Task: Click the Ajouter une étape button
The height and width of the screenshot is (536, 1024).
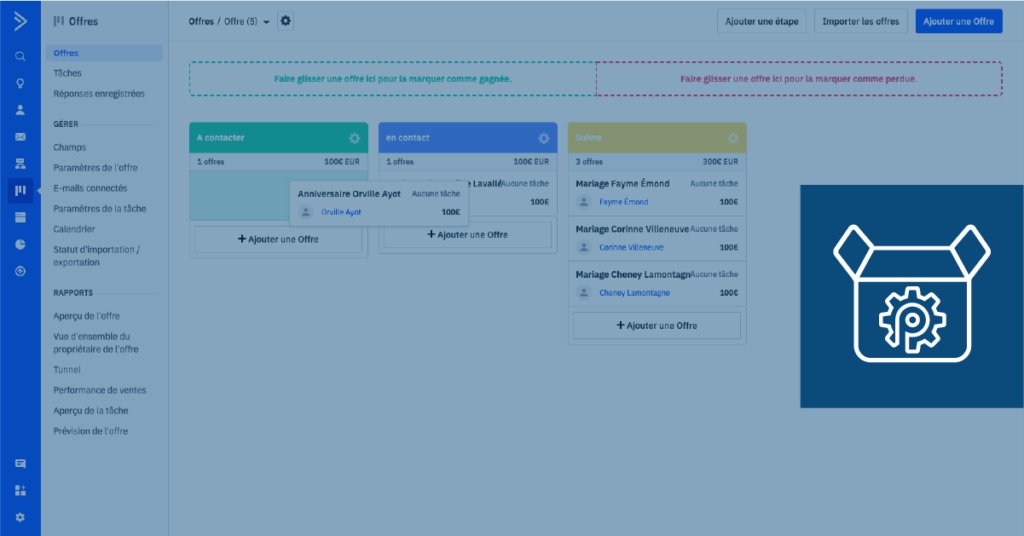Action: pyautogui.click(x=761, y=21)
